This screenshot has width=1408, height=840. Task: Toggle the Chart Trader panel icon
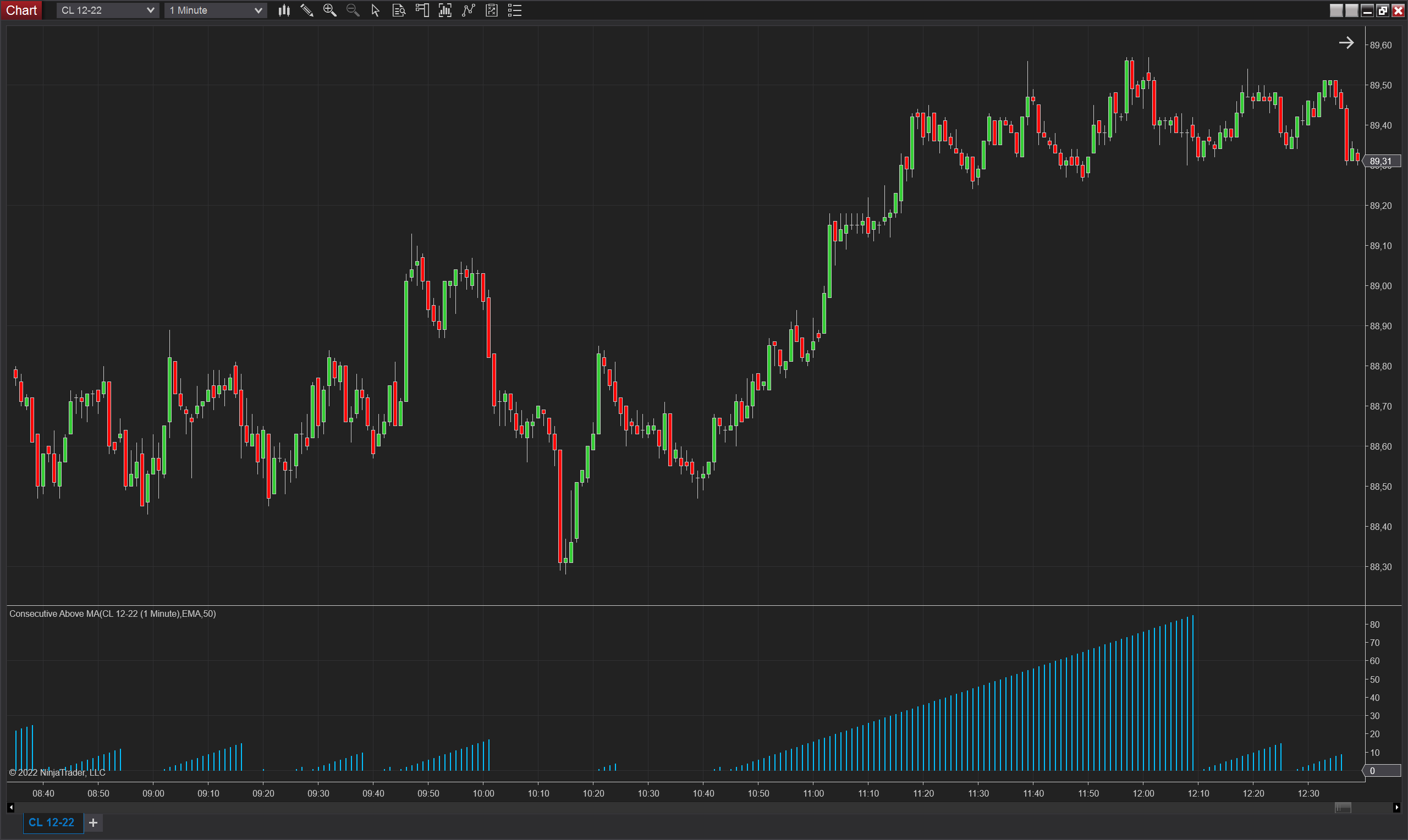422,10
